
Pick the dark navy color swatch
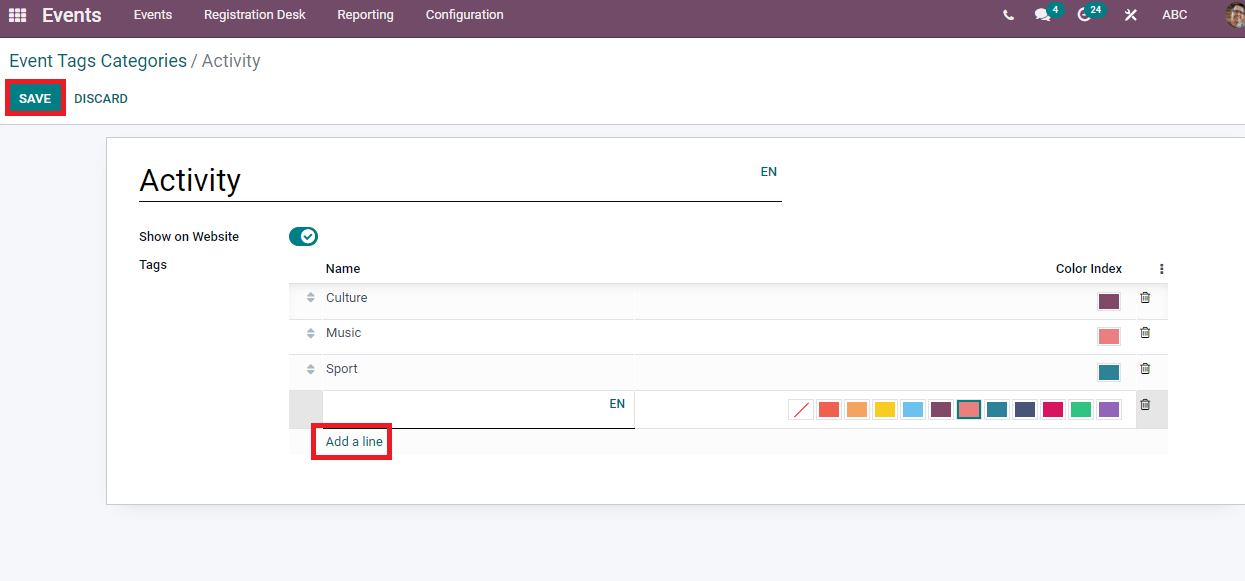(x=1025, y=409)
